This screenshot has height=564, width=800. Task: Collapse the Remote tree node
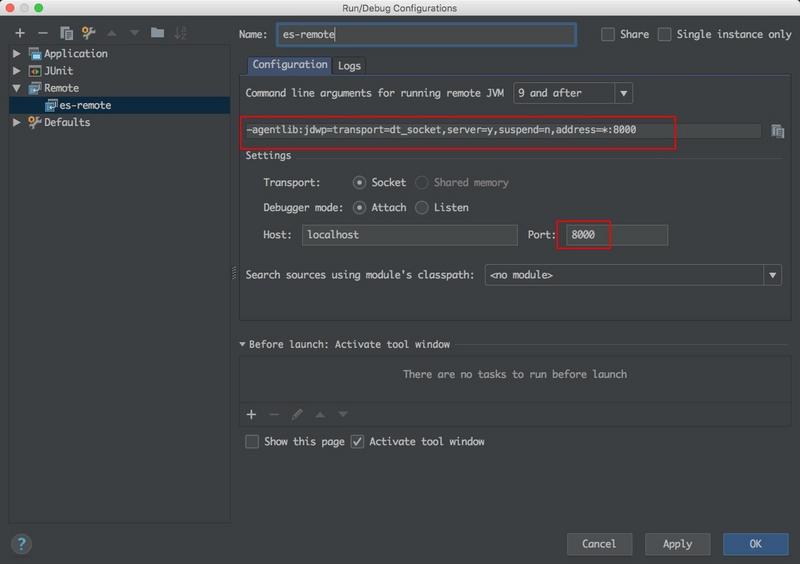[17, 88]
